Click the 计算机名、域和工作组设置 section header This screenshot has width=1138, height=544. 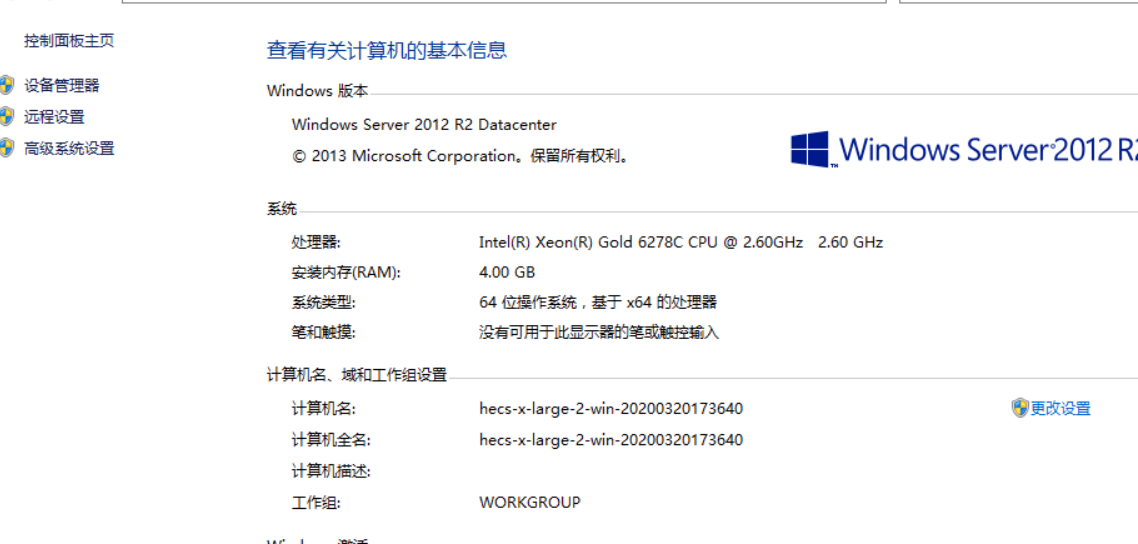coord(357,375)
